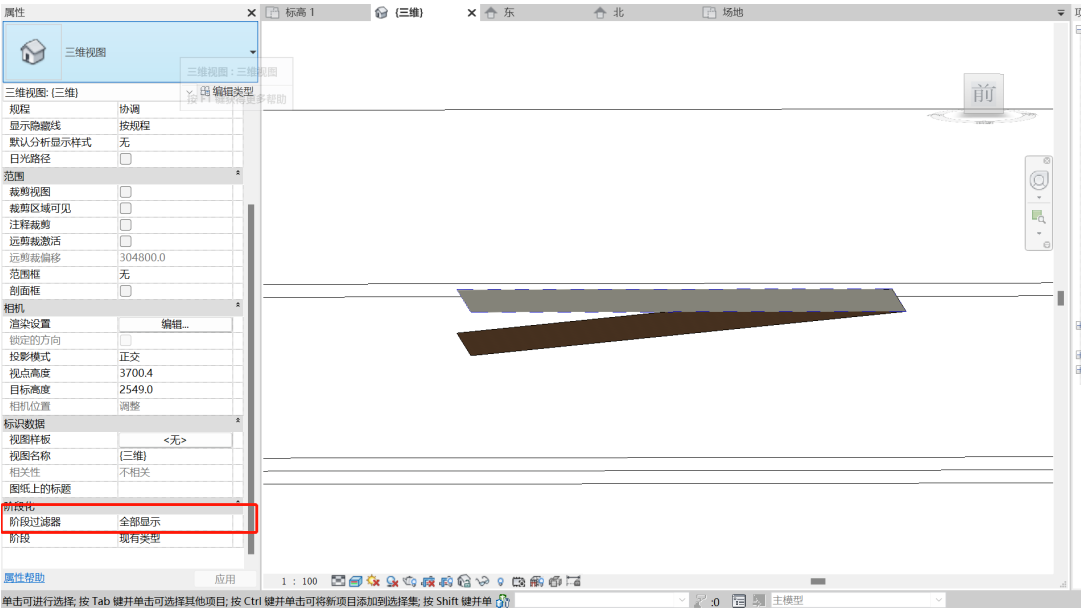The height and width of the screenshot is (608, 1081).
Task: Switch to the 标高 1 view tab
Action: coord(299,12)
